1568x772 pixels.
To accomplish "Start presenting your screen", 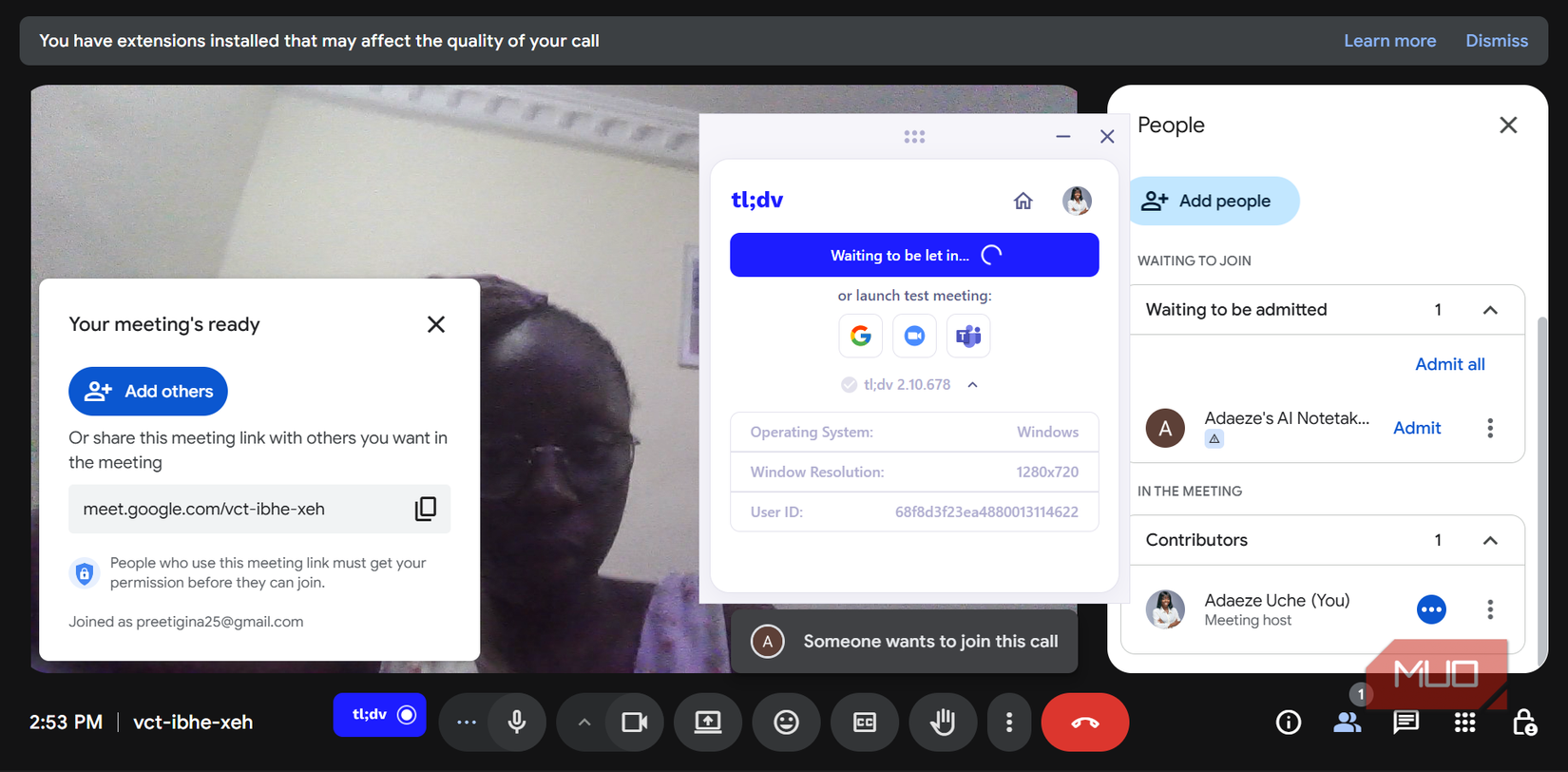I will (x=708, y=723).
